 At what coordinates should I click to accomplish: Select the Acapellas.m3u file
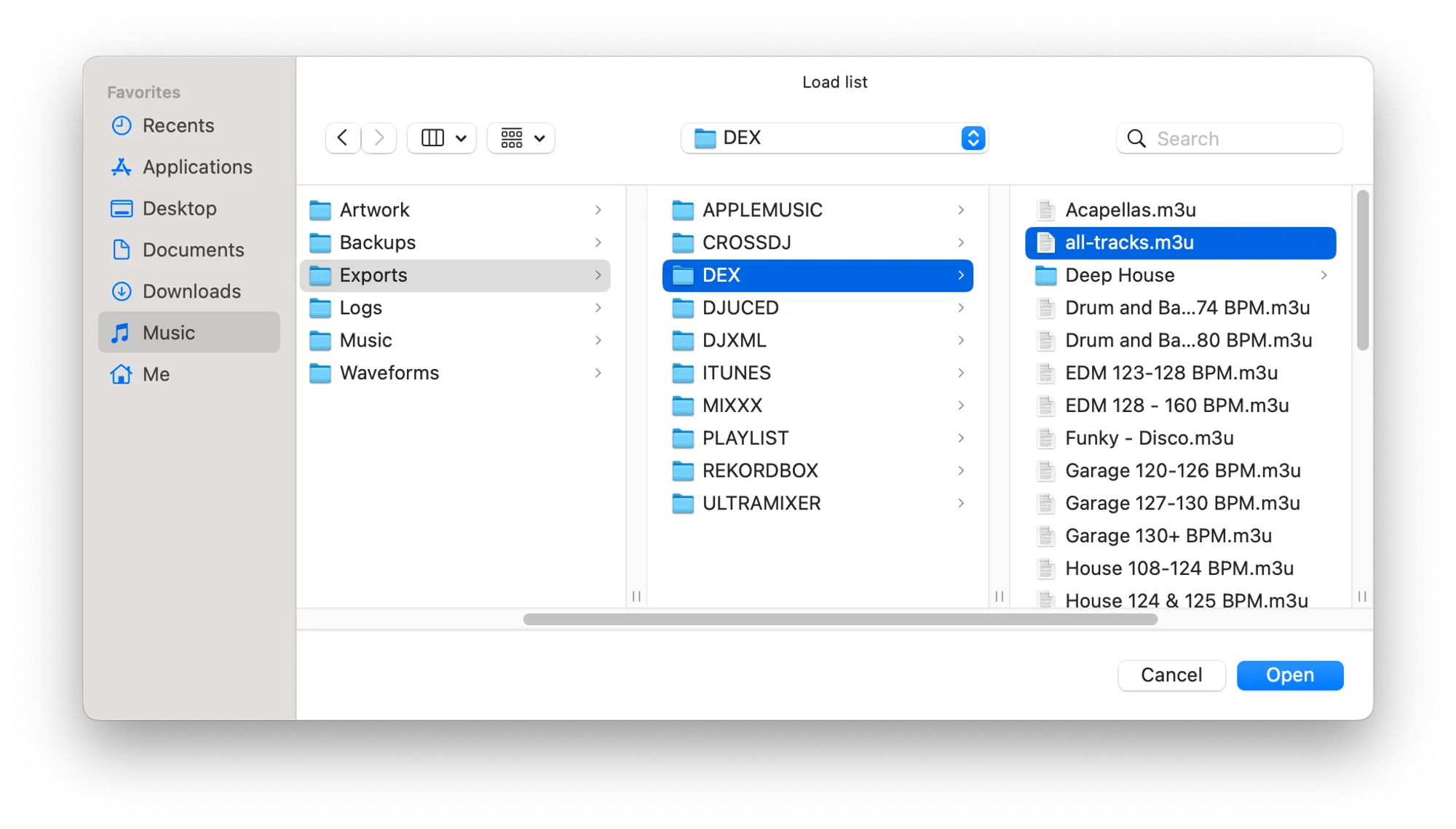coord(1130,210)
